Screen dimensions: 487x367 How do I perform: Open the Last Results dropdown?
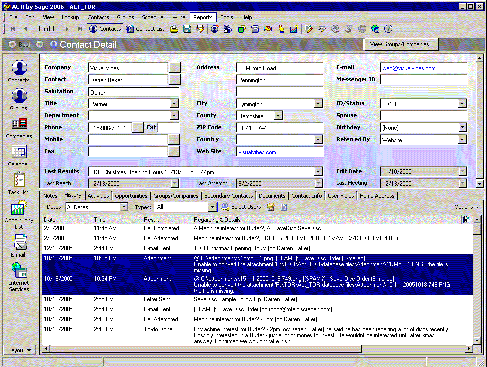pyautogui.click(x=318, y=172)
